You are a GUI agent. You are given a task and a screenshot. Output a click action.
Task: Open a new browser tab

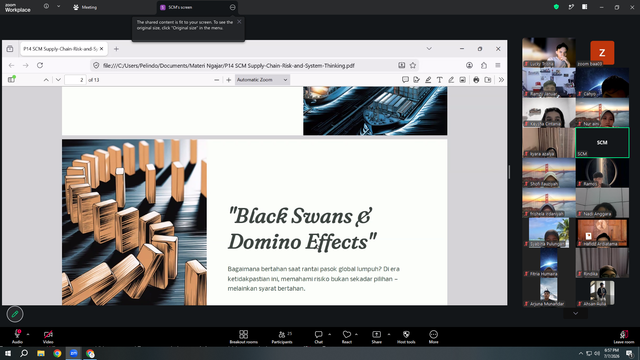tap(116, 49)
